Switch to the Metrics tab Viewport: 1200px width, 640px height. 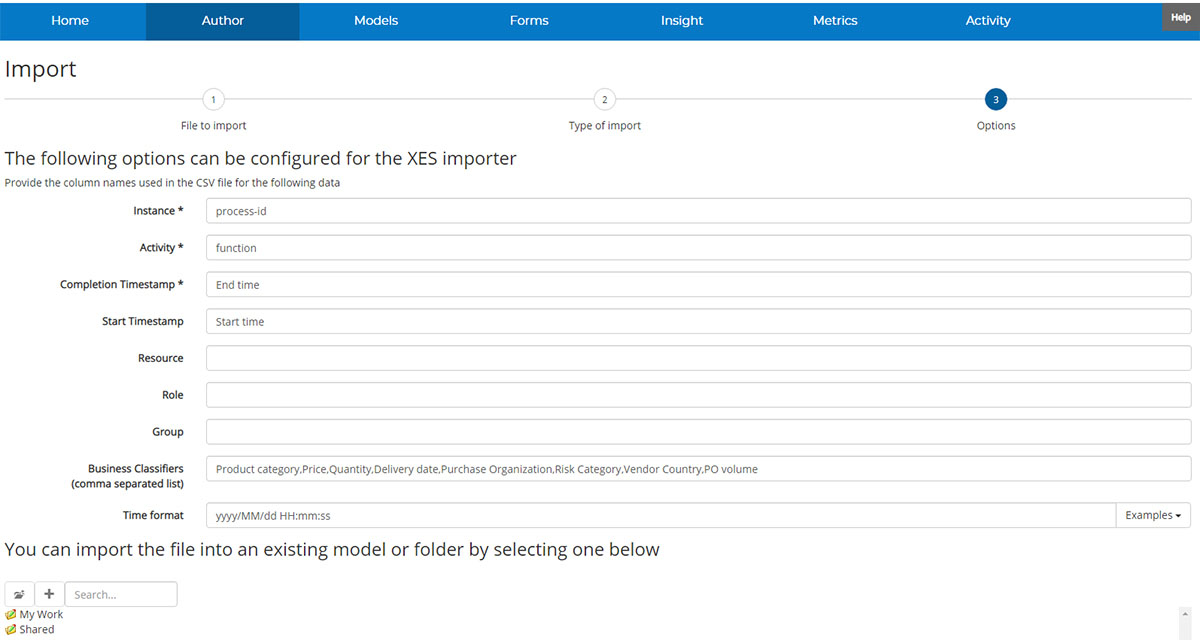(835, 20)
